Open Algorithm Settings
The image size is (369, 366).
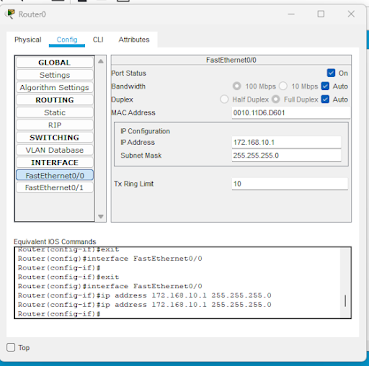click(x=55, y=88)
